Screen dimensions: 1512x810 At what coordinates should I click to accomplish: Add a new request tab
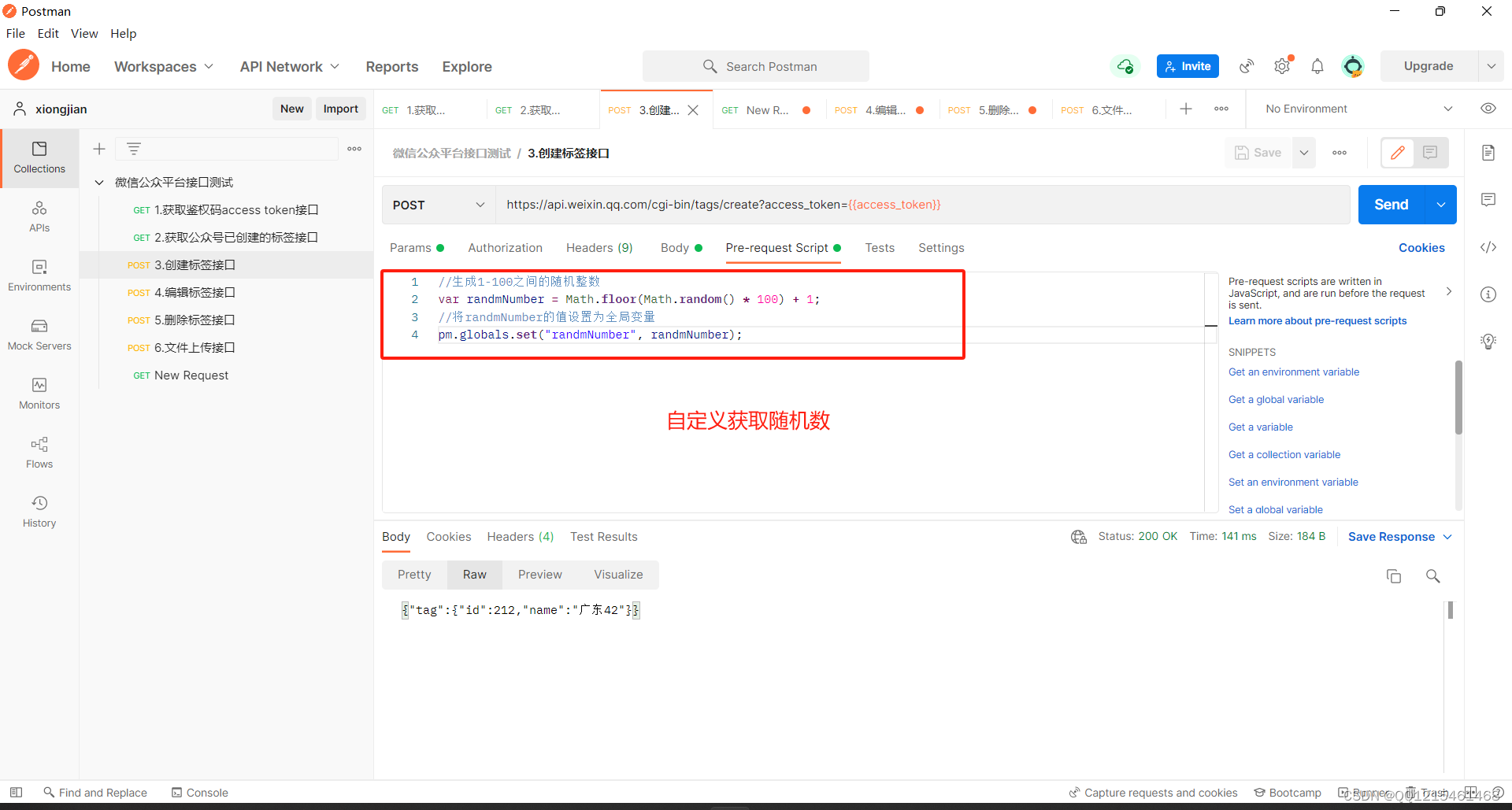click(1186, 109)
